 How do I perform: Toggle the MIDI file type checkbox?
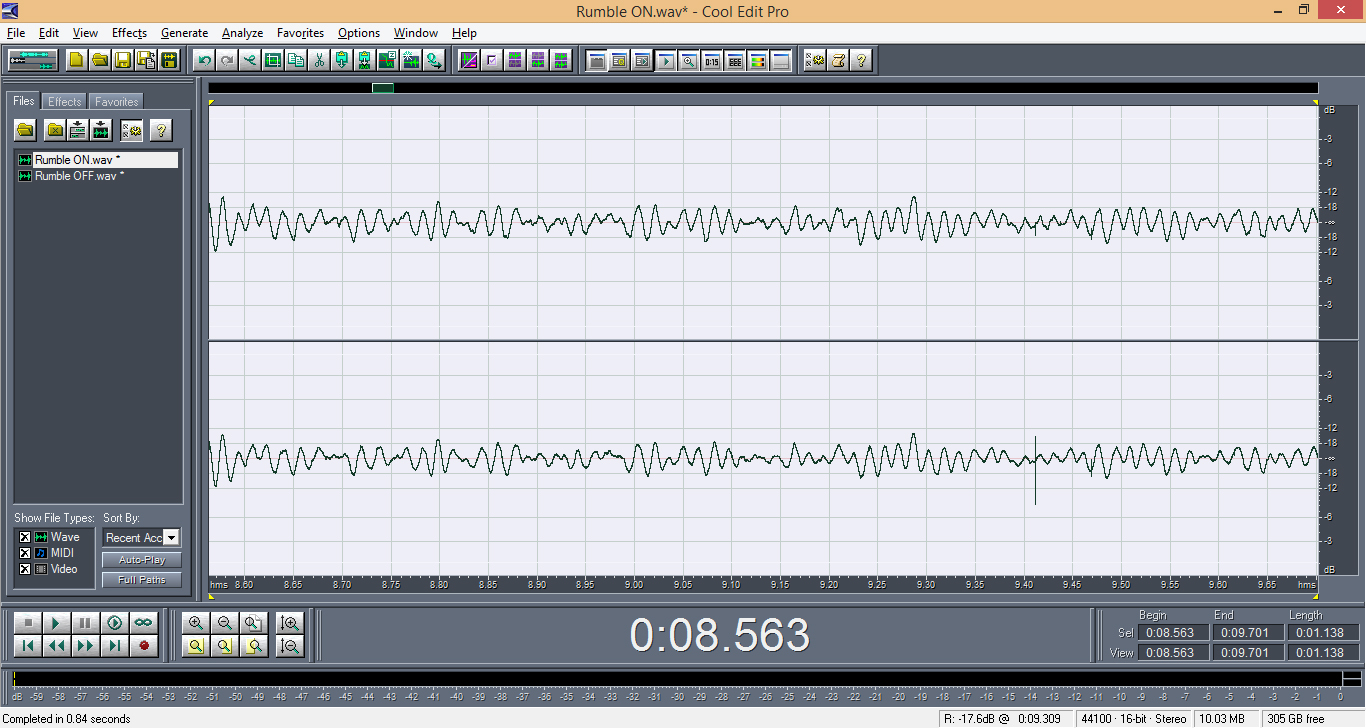click(x=25, y=553)
